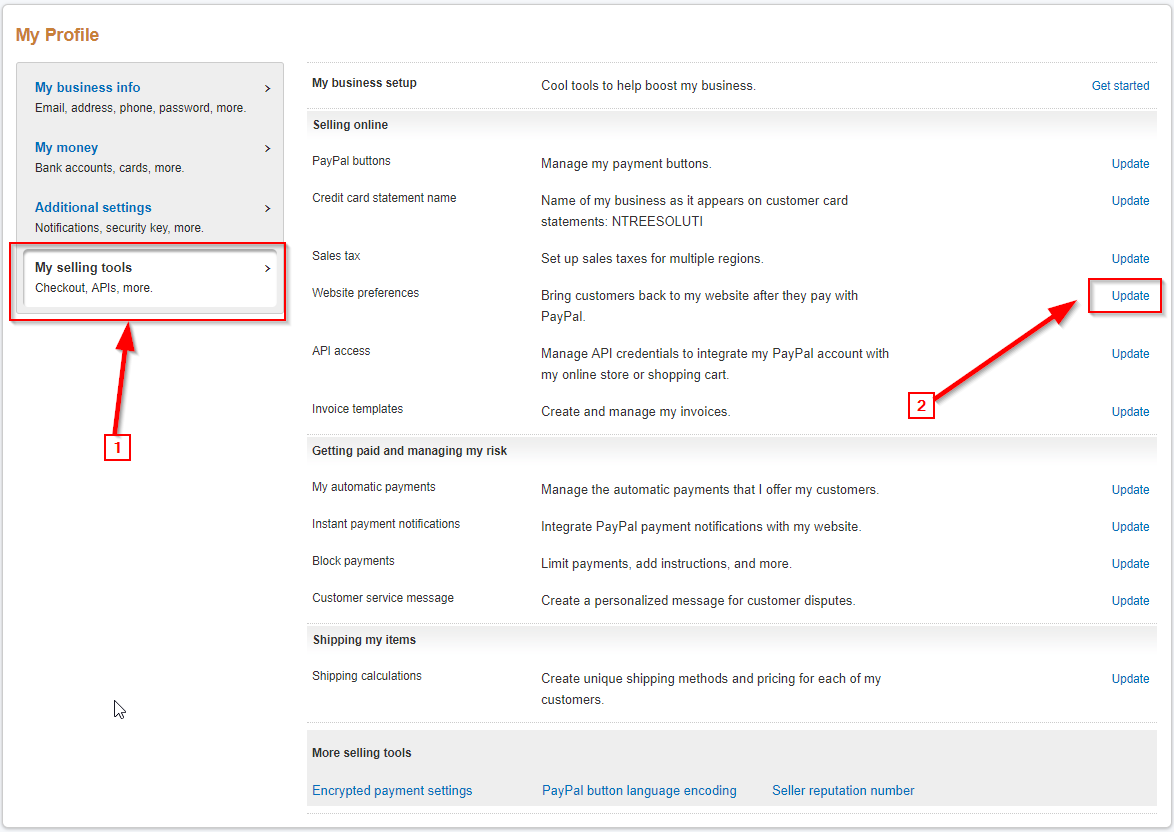The width and height of the screenshot is (1174, 832).
Task: Update Sales tax settings
Action: [1130, 258]
